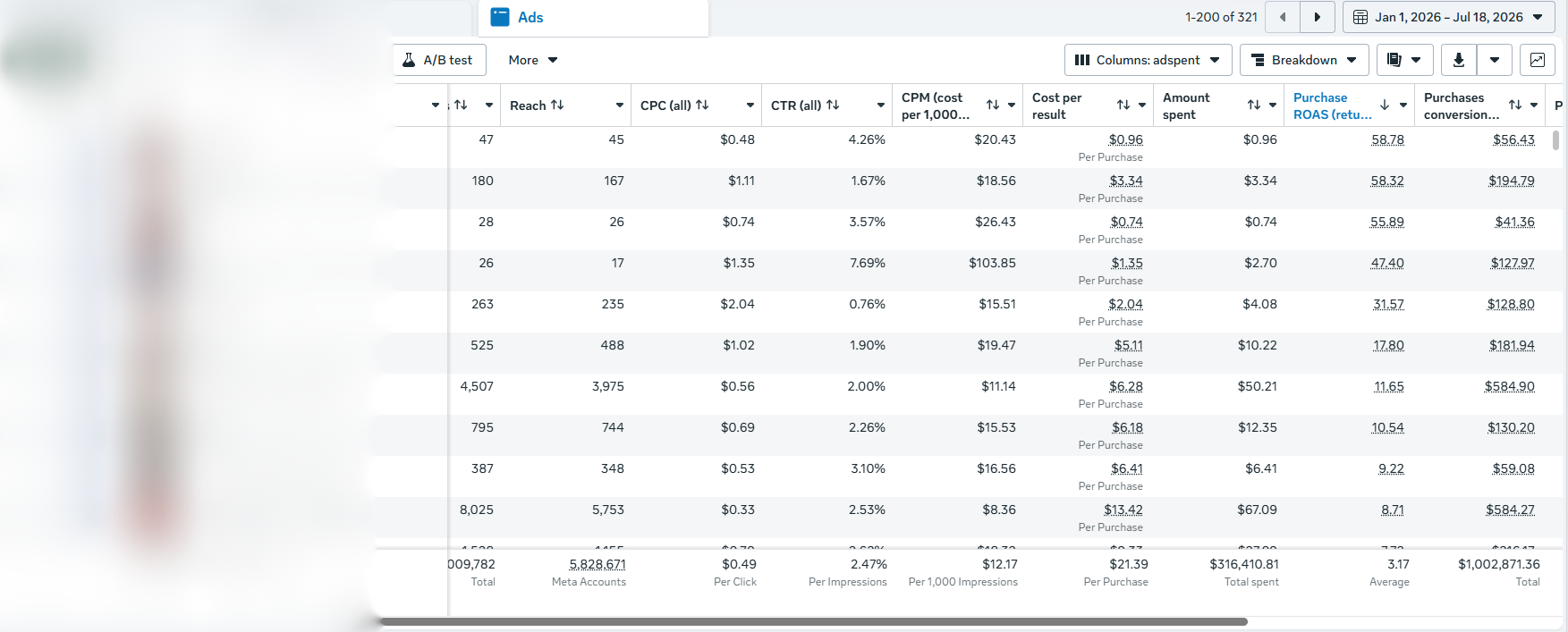1568x632 pixels.
Task: Open the export options dropdown arrow
Action: (x=1495, y=60)
